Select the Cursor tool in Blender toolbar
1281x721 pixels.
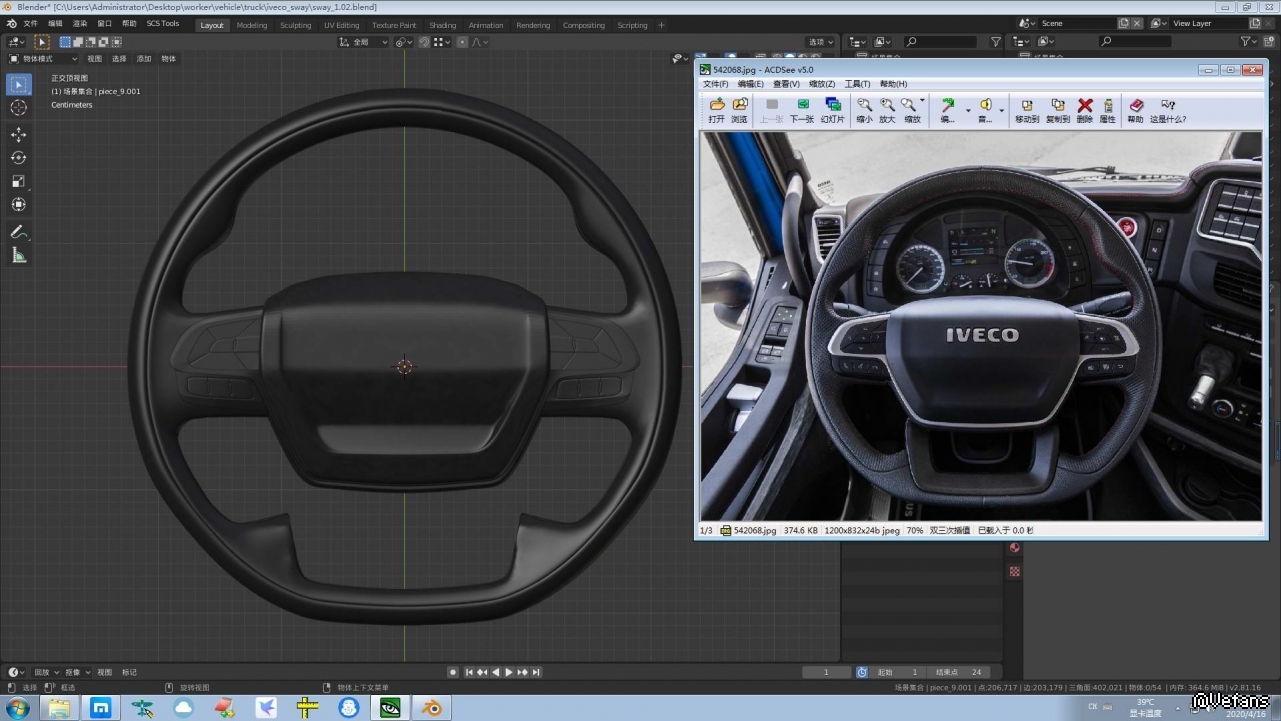(x=19, y=108)
